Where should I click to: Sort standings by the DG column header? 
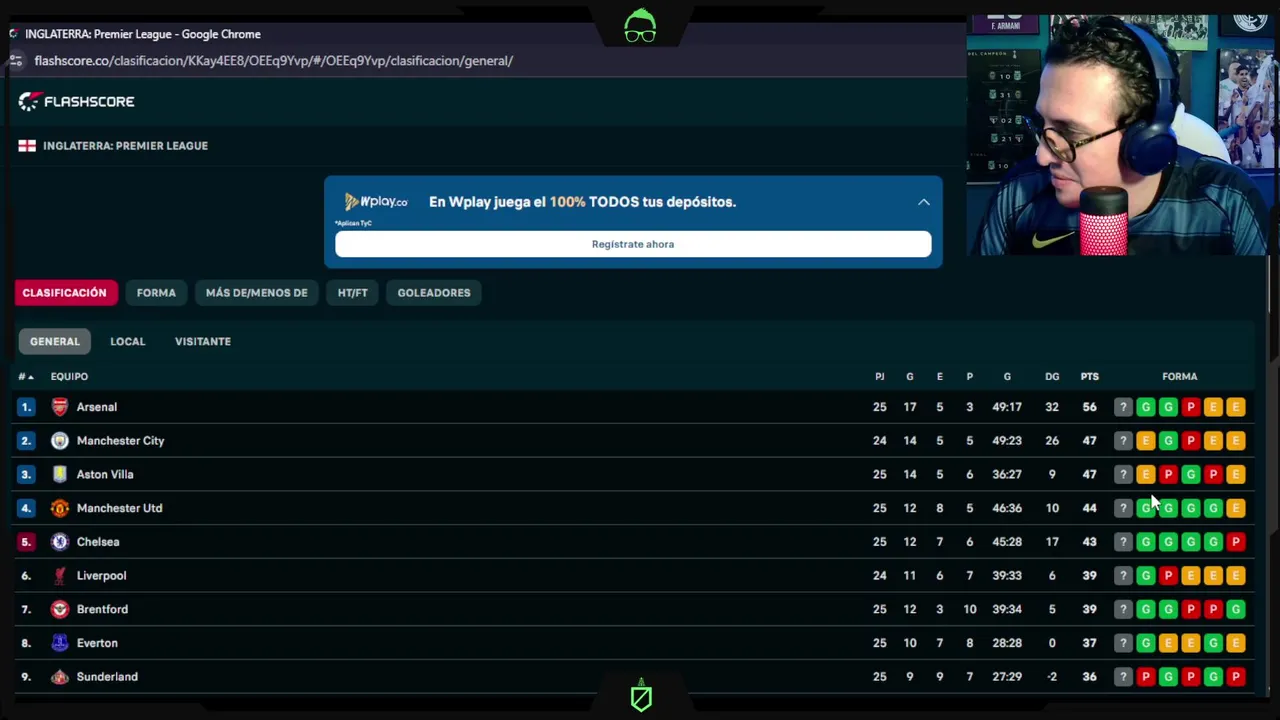point(1052,377)
